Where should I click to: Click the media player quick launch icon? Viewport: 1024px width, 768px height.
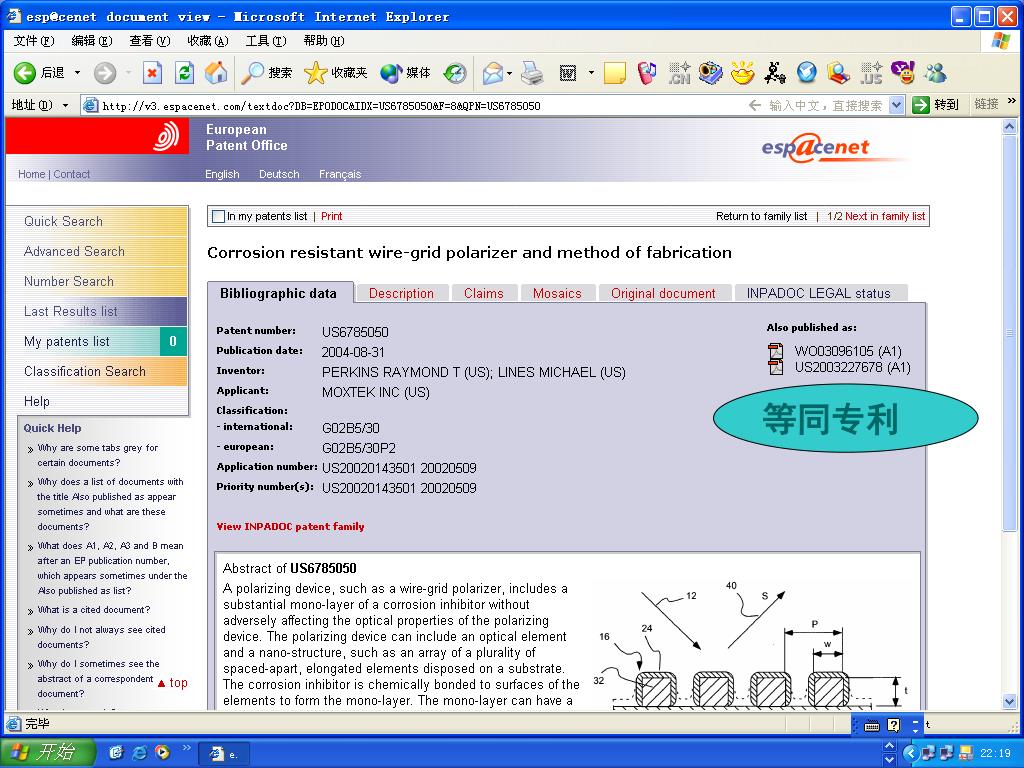pyautogui.click(x=162, y=753)
